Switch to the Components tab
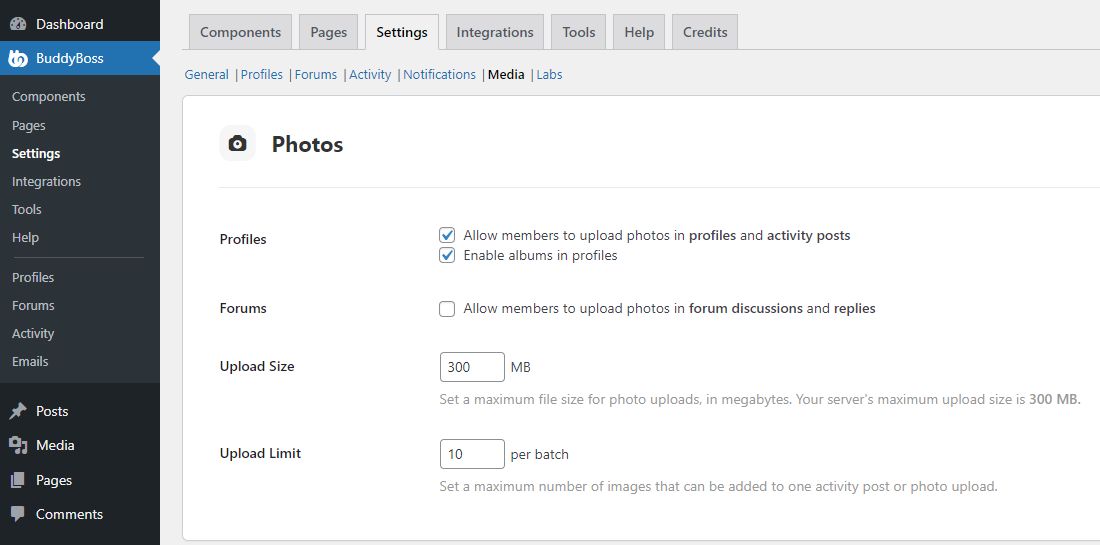 [x=241, y=32]
